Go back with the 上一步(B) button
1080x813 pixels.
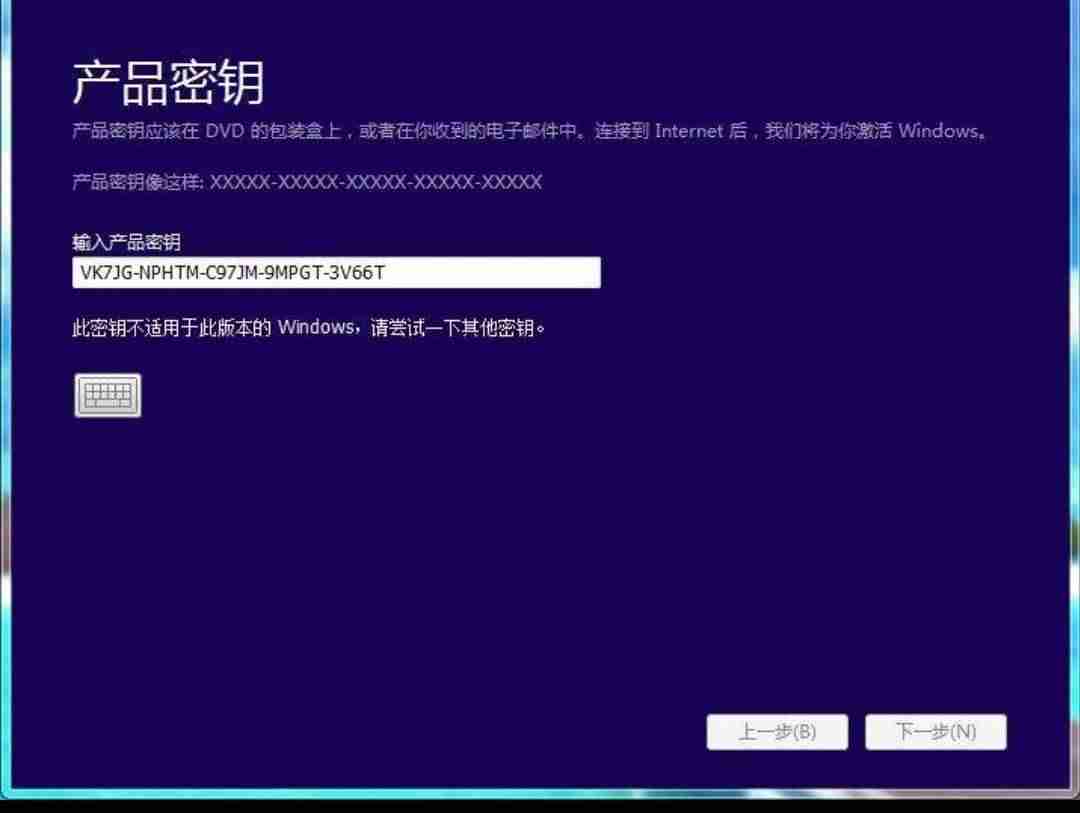click(777, 731)
